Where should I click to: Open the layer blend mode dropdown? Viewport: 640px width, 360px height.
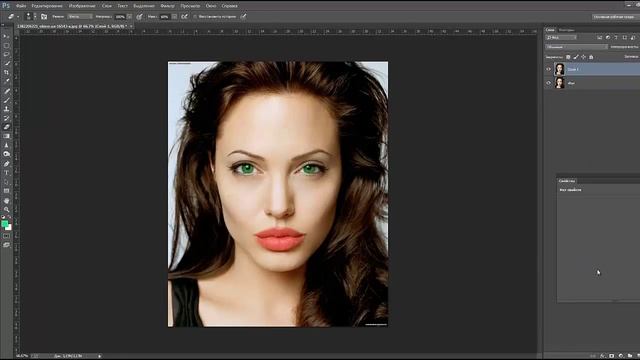576,47
